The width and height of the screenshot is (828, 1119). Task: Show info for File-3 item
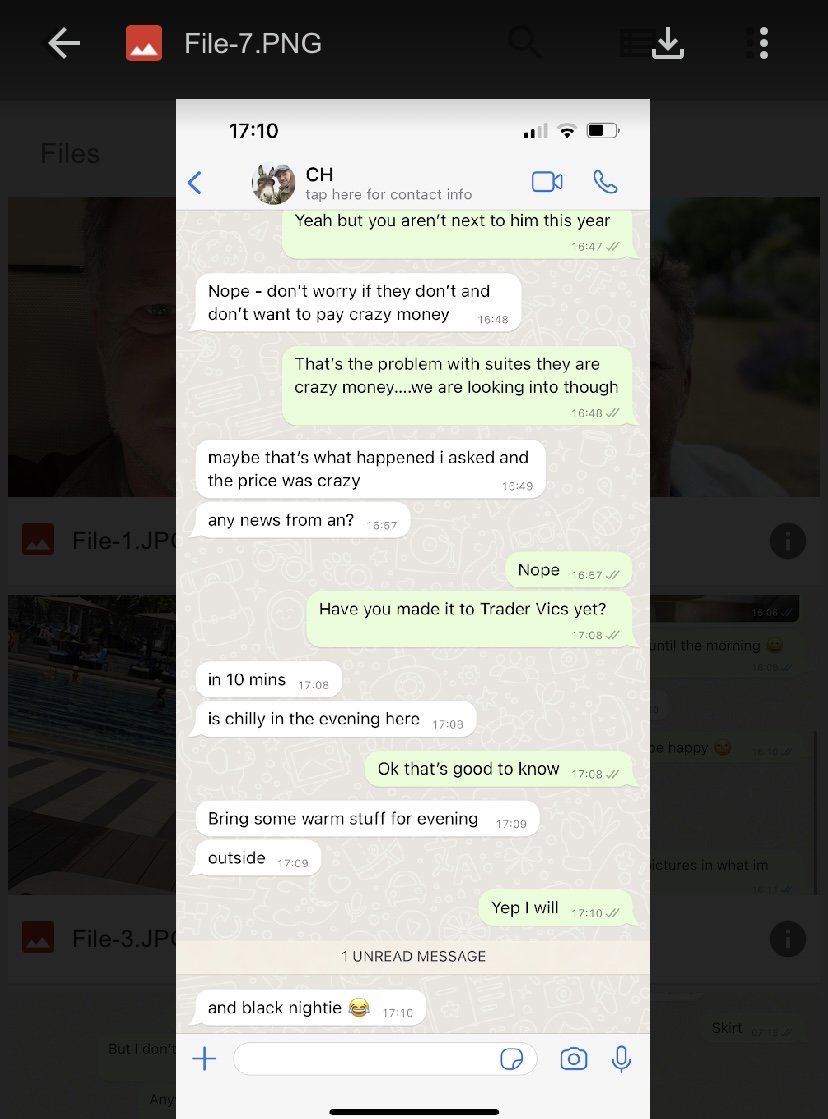(x=787, y=939)
